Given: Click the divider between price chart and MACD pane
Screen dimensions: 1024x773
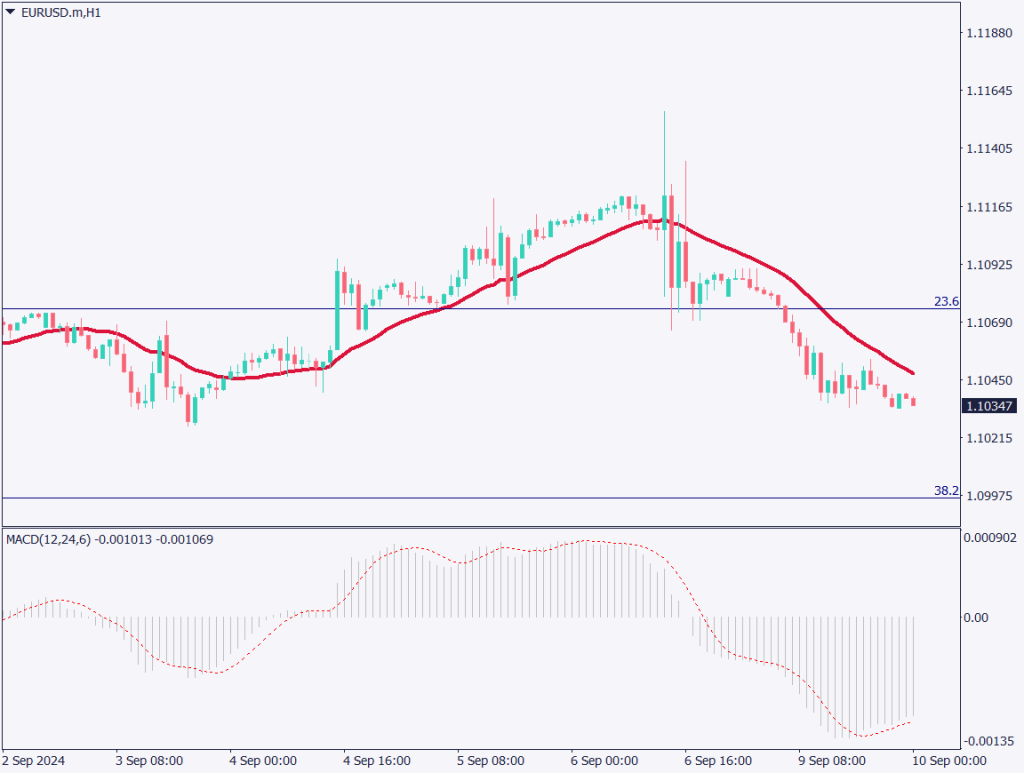Looking at the screenshot, I should (x=480, y=526).
